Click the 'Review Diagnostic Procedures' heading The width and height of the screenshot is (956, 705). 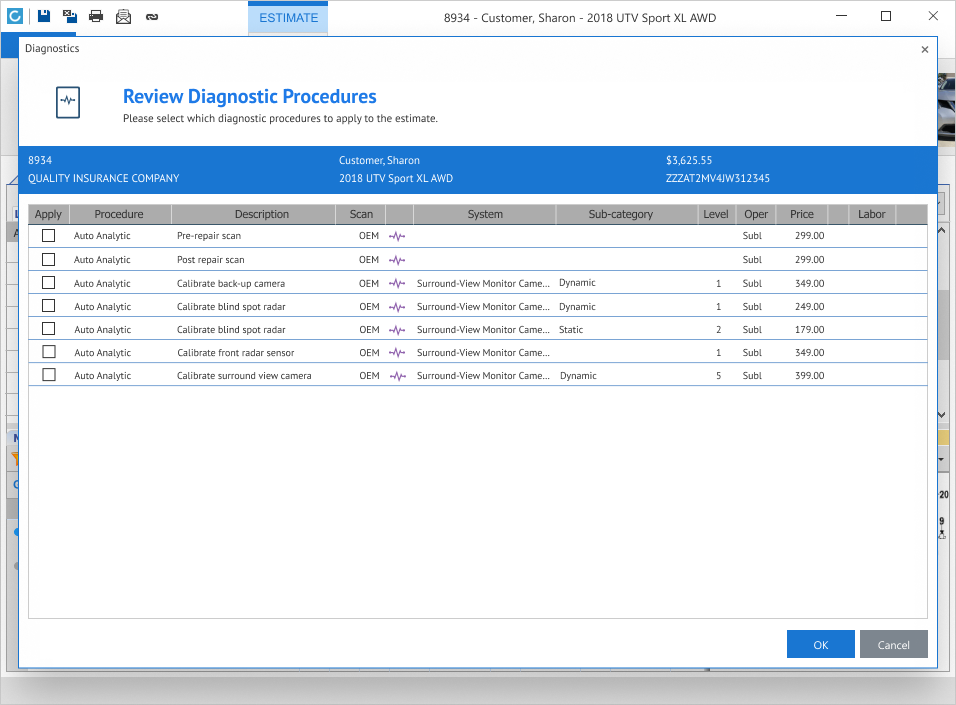249,96
